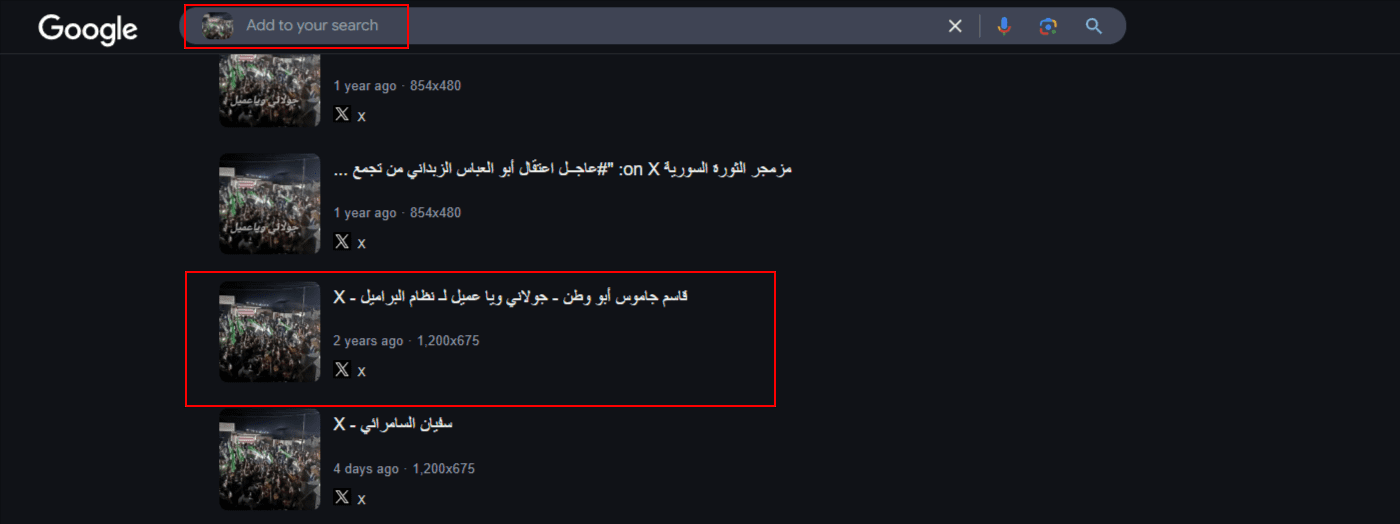Click the '4 days ago · 1,200x675' metadata text
Screen dimensions: 1400x524
(404, 469)
